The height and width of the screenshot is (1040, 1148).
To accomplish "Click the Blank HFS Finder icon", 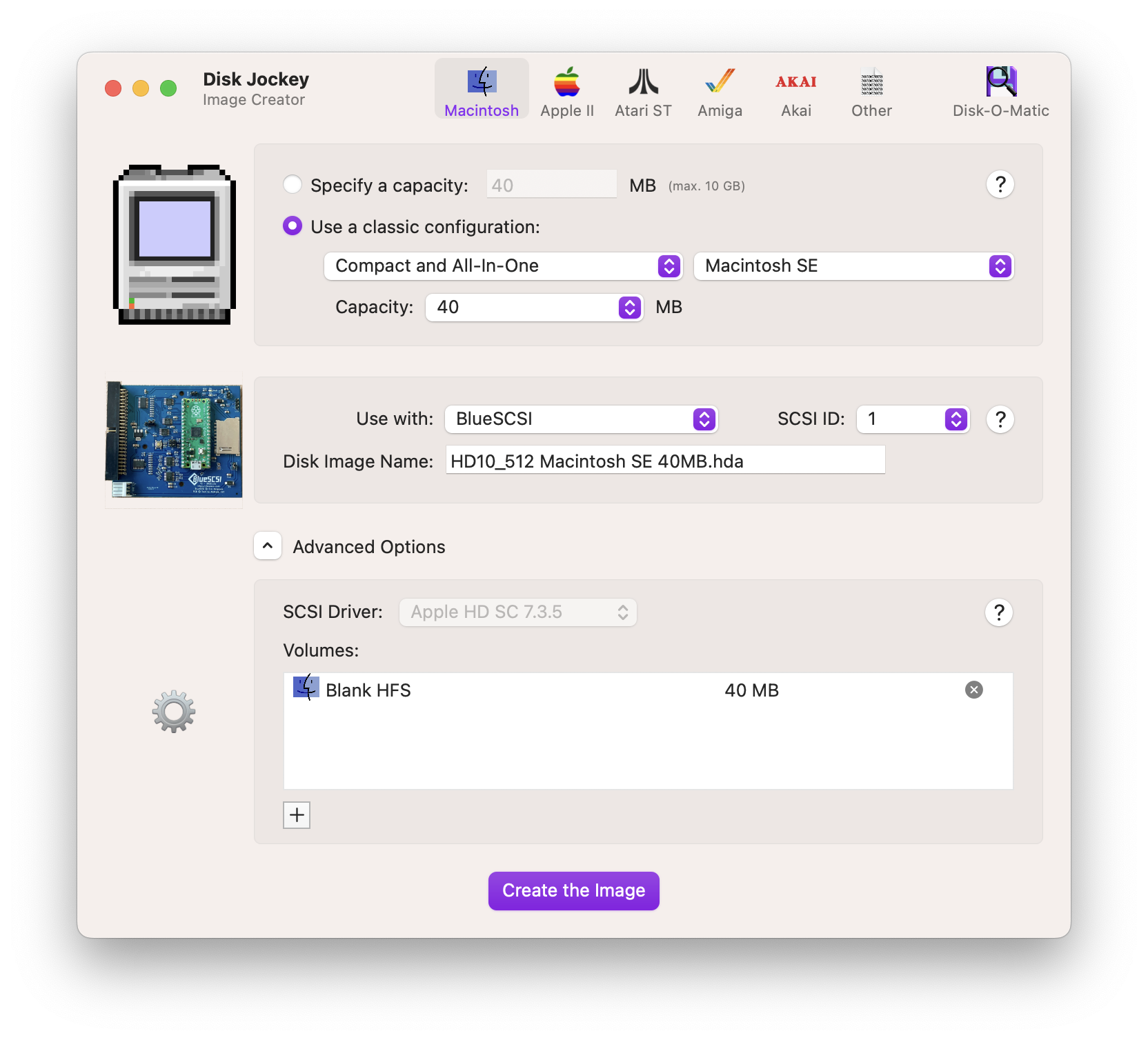I will tap(306, 688).
